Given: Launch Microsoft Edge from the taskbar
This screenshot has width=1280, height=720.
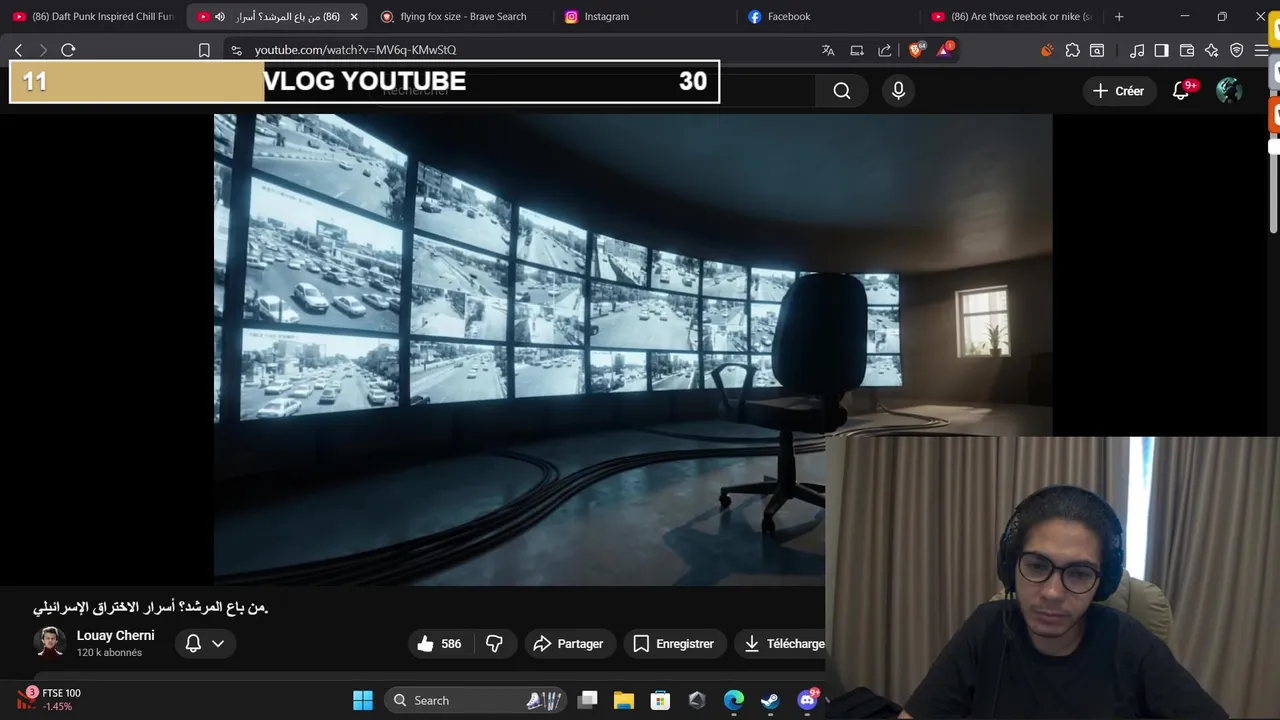Looking at the screenshot, I should pyautogui.click(x=734, y=700).
